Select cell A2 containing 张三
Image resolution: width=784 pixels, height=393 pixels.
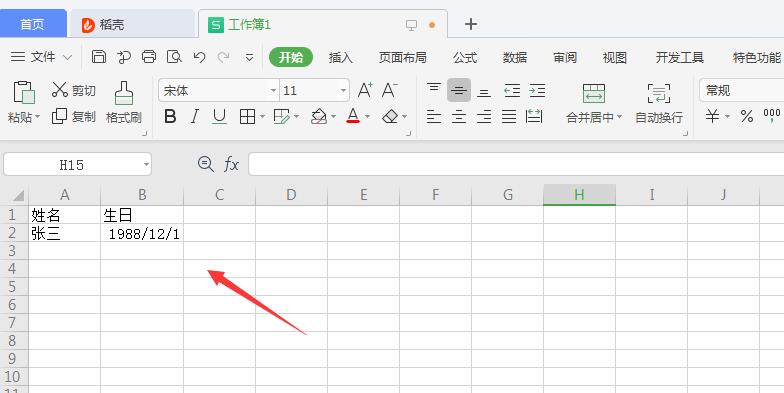click(x=64, y=233)
